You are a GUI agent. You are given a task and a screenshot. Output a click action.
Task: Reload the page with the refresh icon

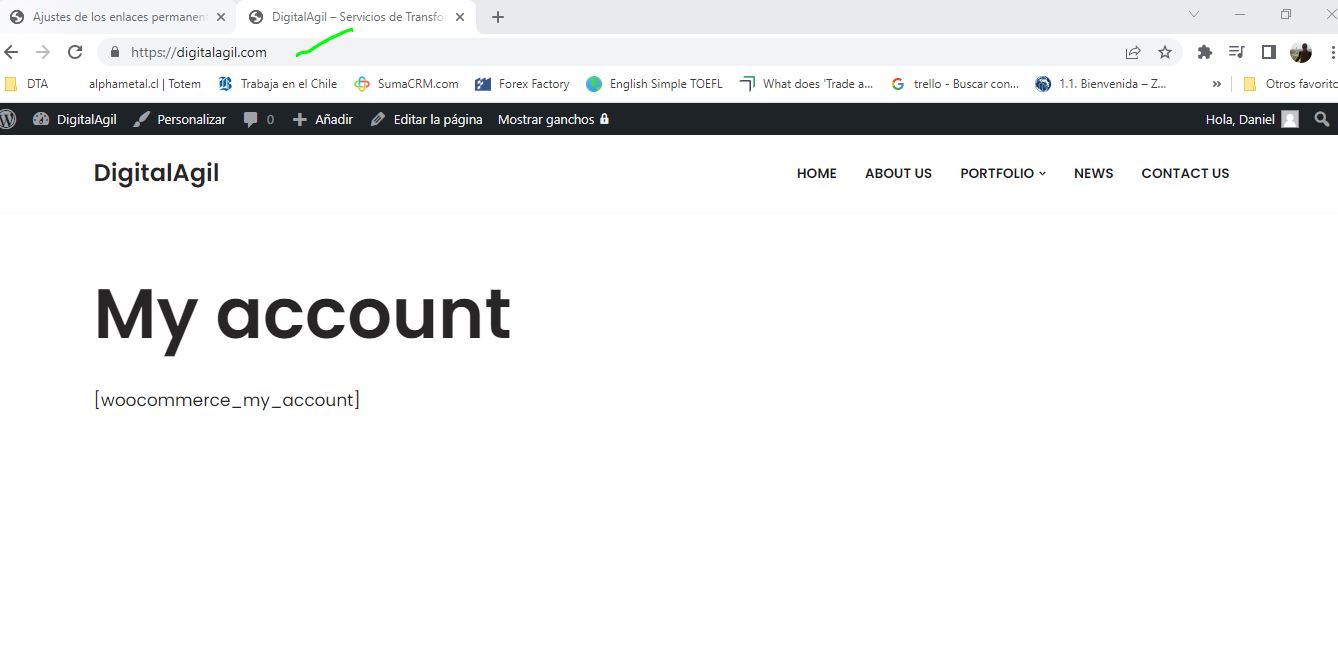pyautogui.click(x=75, y=52)
